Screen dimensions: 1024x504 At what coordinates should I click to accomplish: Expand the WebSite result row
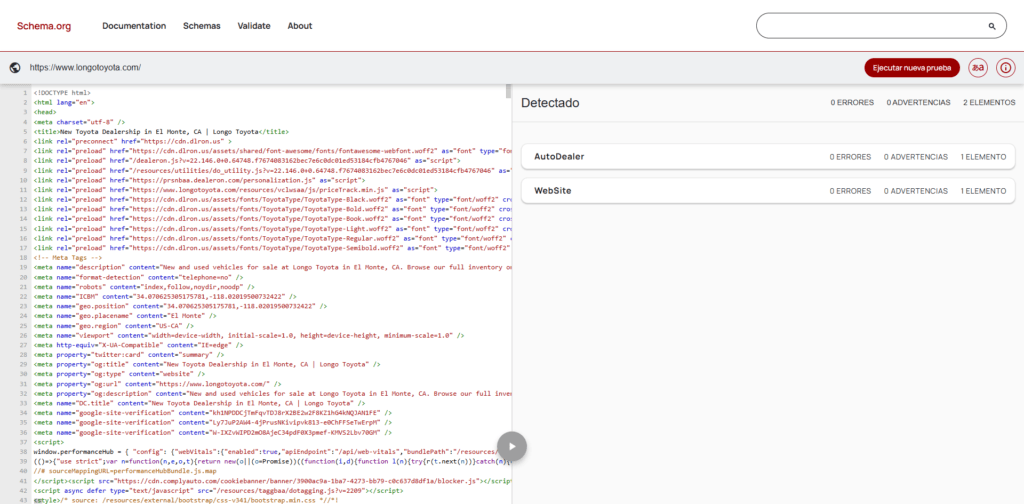tap(767, 190)
